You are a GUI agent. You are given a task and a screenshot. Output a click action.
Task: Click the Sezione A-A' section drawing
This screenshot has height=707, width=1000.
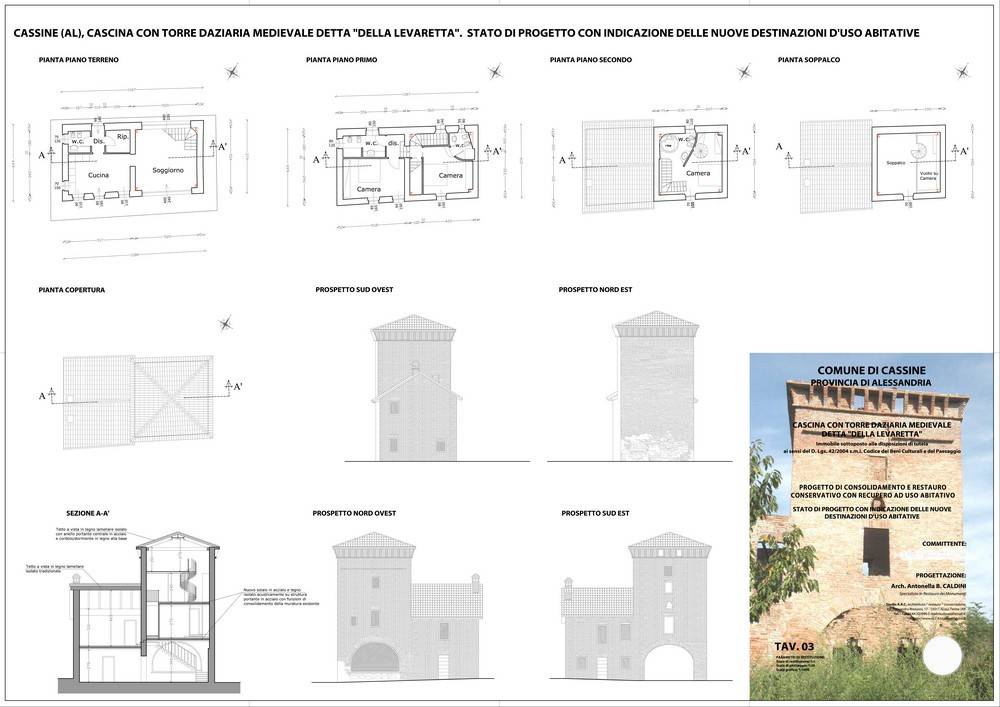(149, 612)
